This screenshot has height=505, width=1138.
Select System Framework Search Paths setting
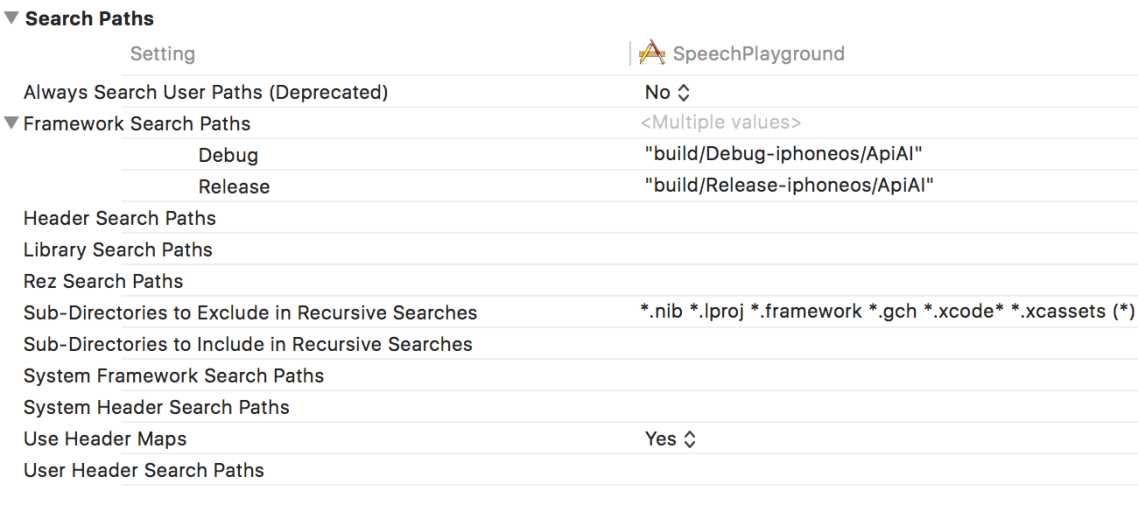[173, 376]
